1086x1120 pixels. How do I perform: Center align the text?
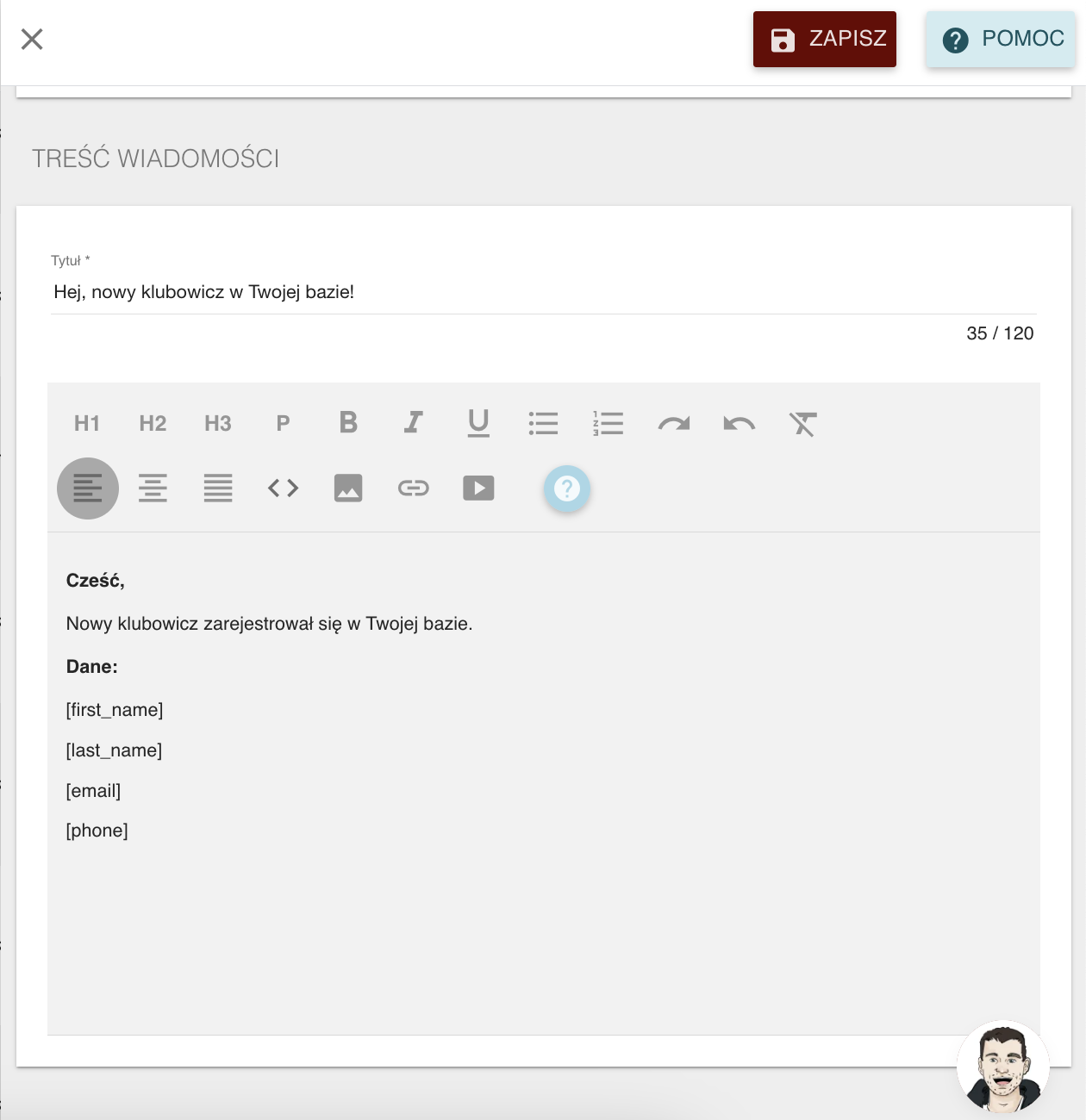153,488
